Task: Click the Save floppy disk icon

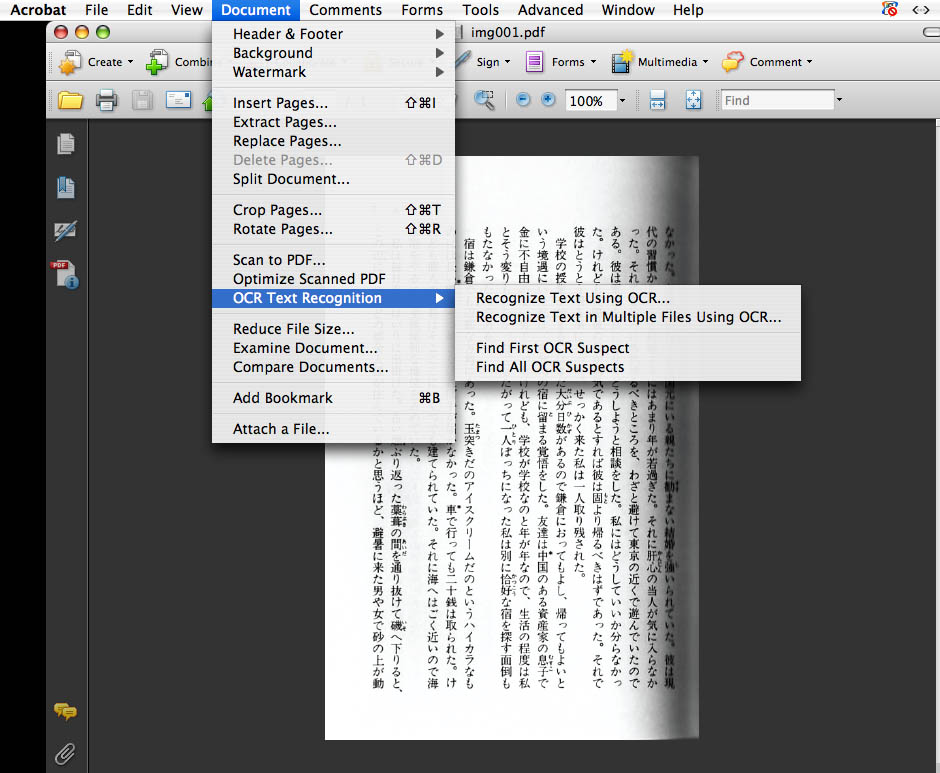Action: [x=142, y=100]
